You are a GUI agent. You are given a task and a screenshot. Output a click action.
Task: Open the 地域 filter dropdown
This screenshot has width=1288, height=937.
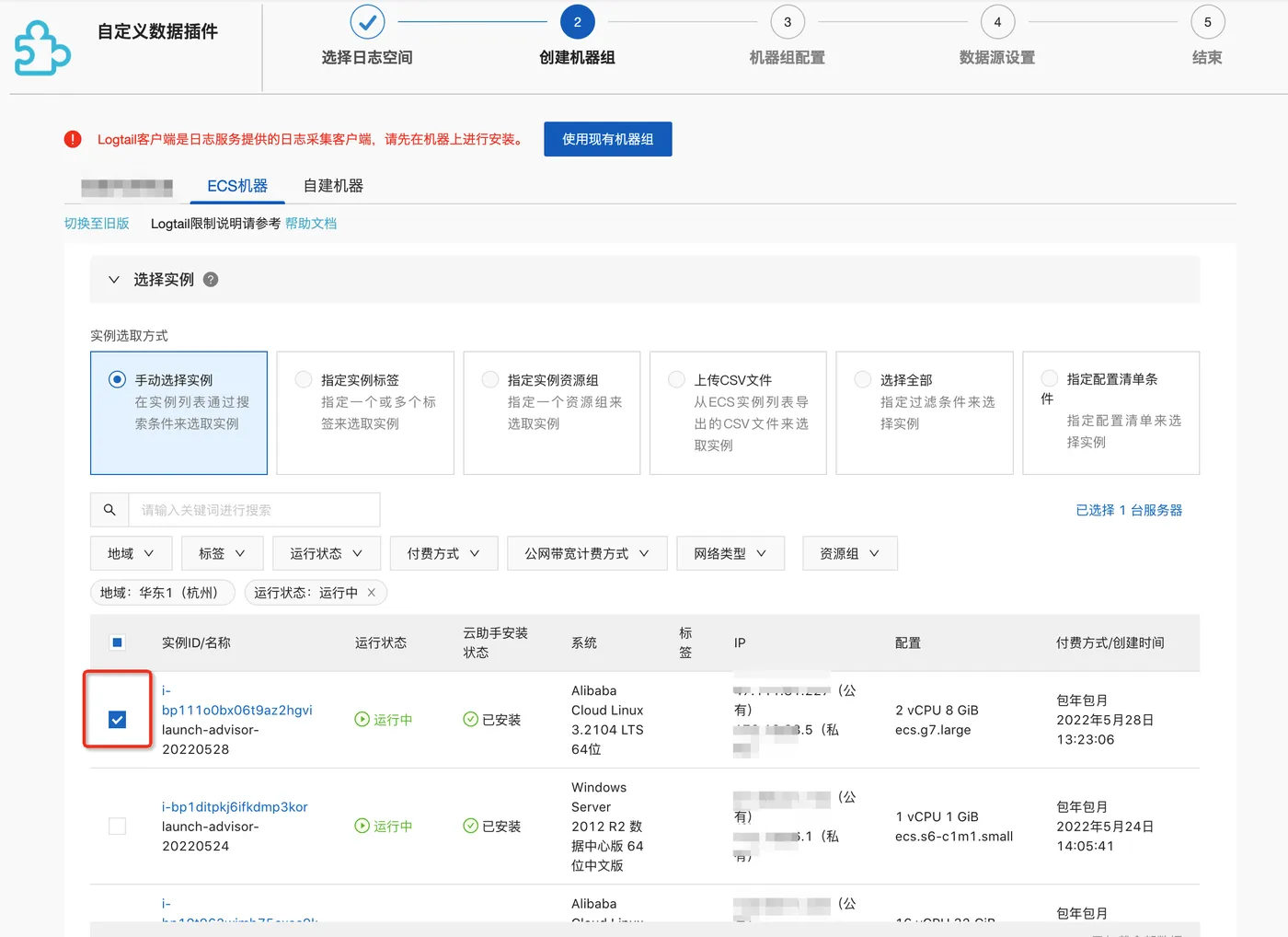coord(131,553)
